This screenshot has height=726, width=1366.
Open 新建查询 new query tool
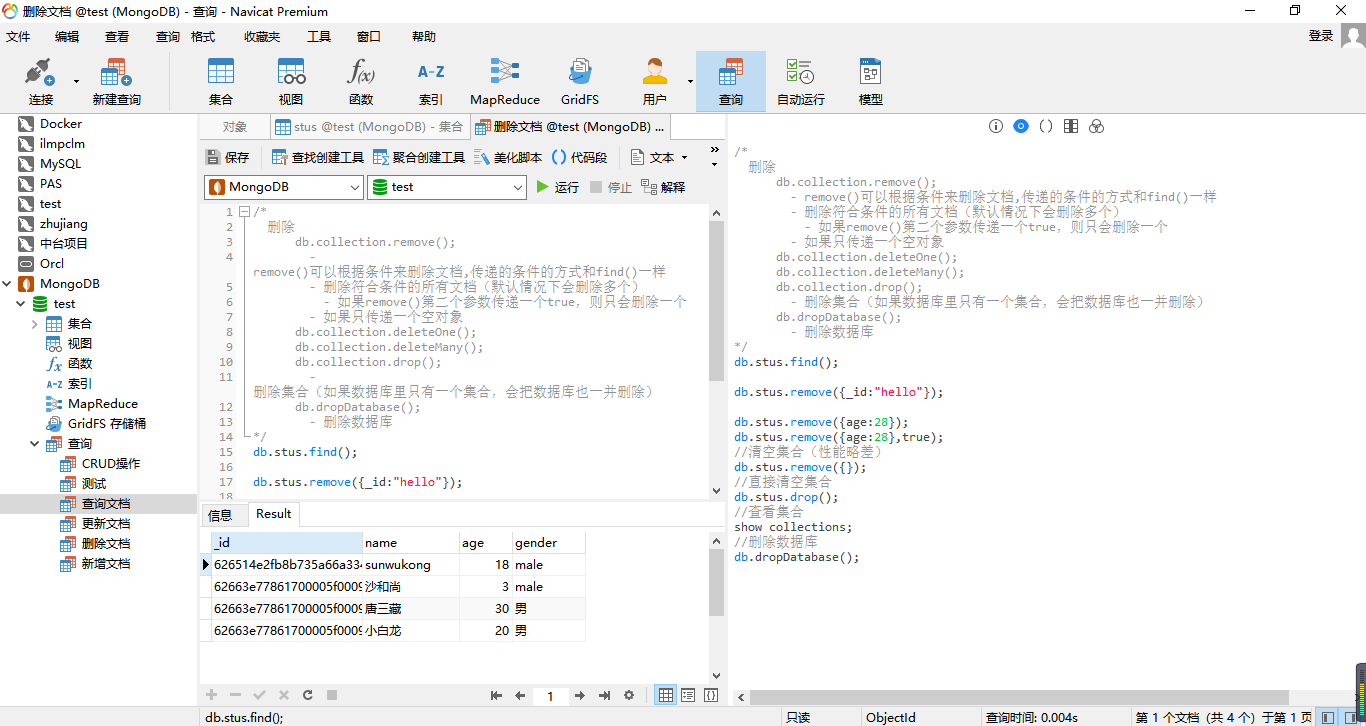116,81
